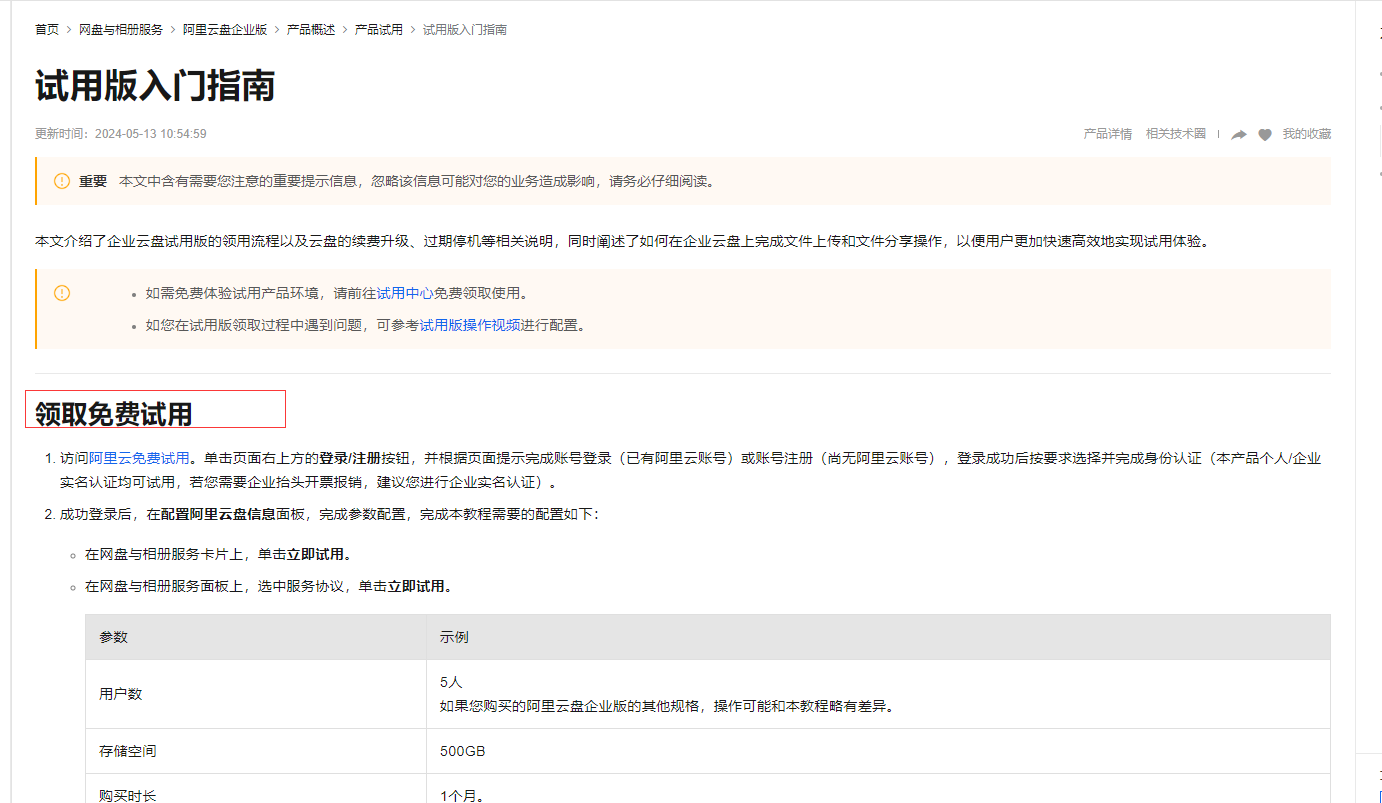Click the 500GB table cell

coord(878,751)
